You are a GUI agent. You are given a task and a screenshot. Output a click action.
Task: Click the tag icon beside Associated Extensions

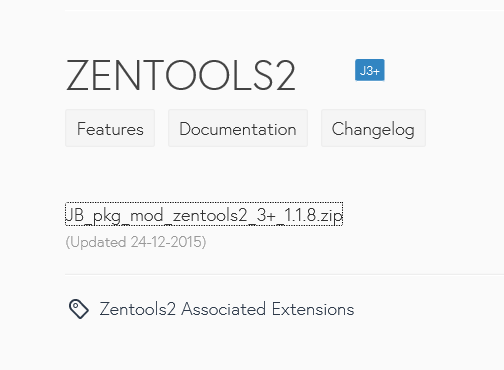pos(79,309)
